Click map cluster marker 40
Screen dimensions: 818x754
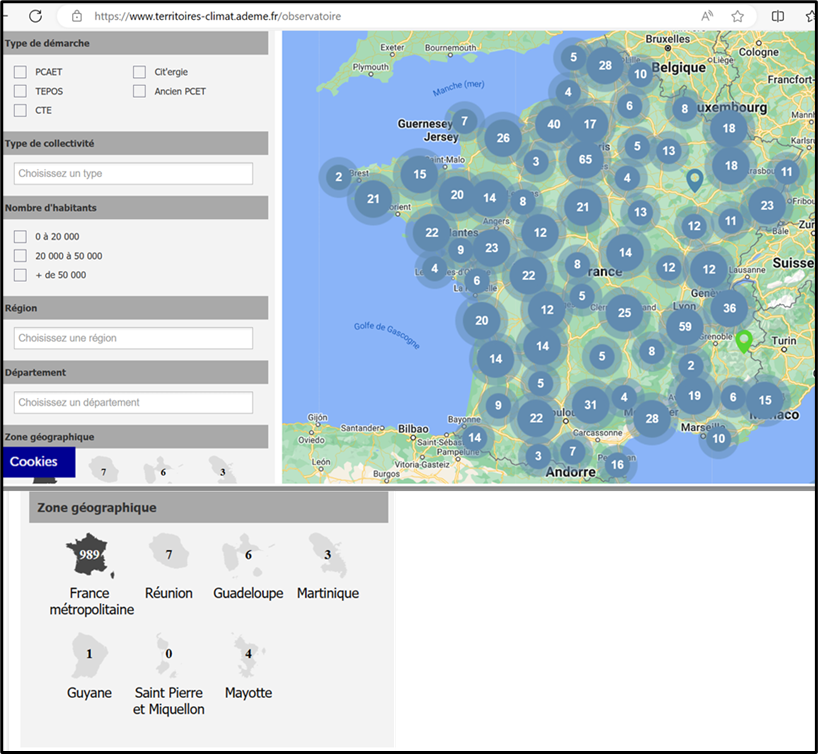pos(554,124)
